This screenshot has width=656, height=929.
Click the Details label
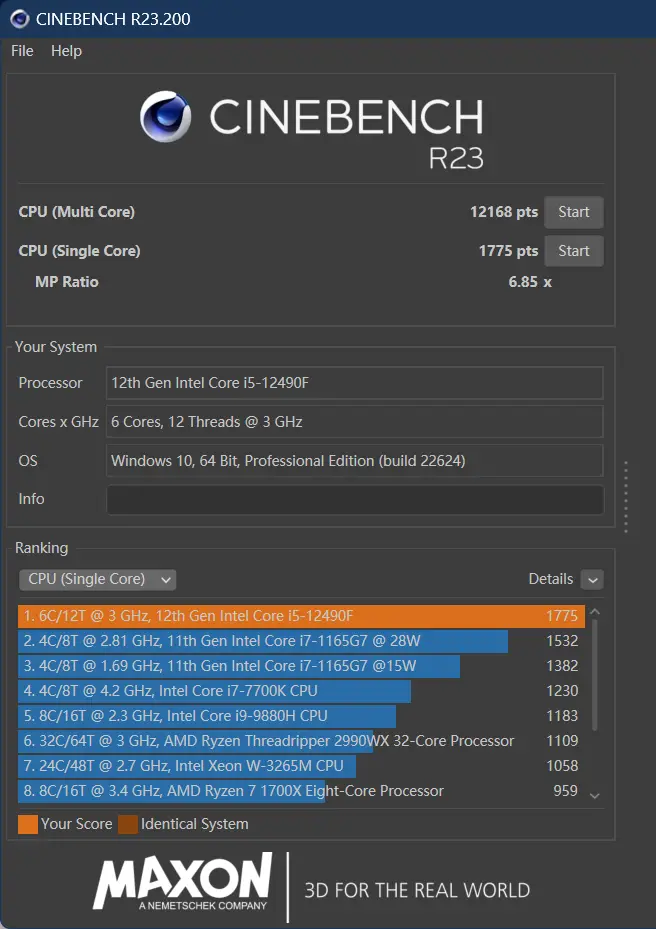tap(551, 579)
